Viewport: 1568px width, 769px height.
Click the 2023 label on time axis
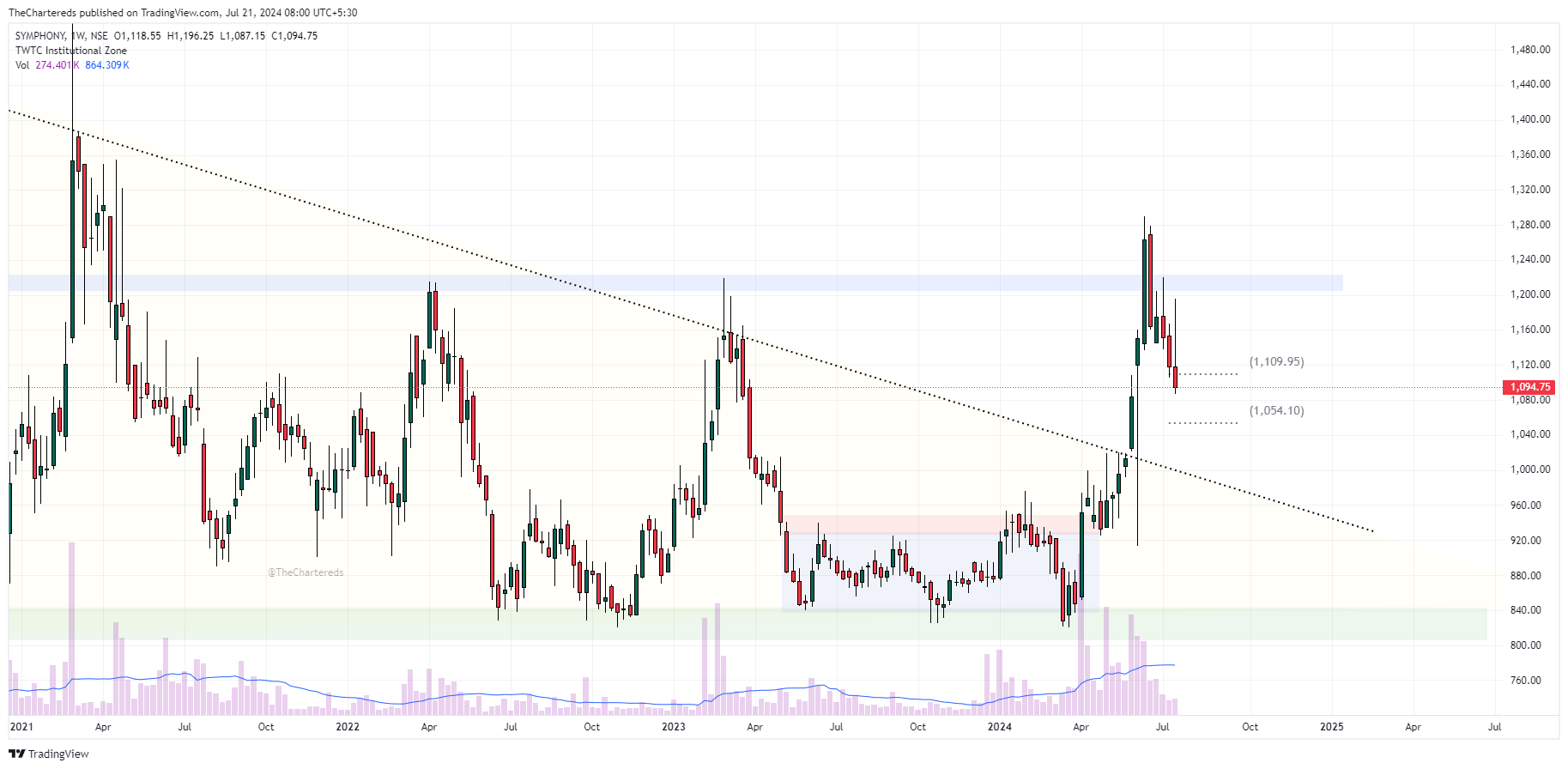point(674,727)
